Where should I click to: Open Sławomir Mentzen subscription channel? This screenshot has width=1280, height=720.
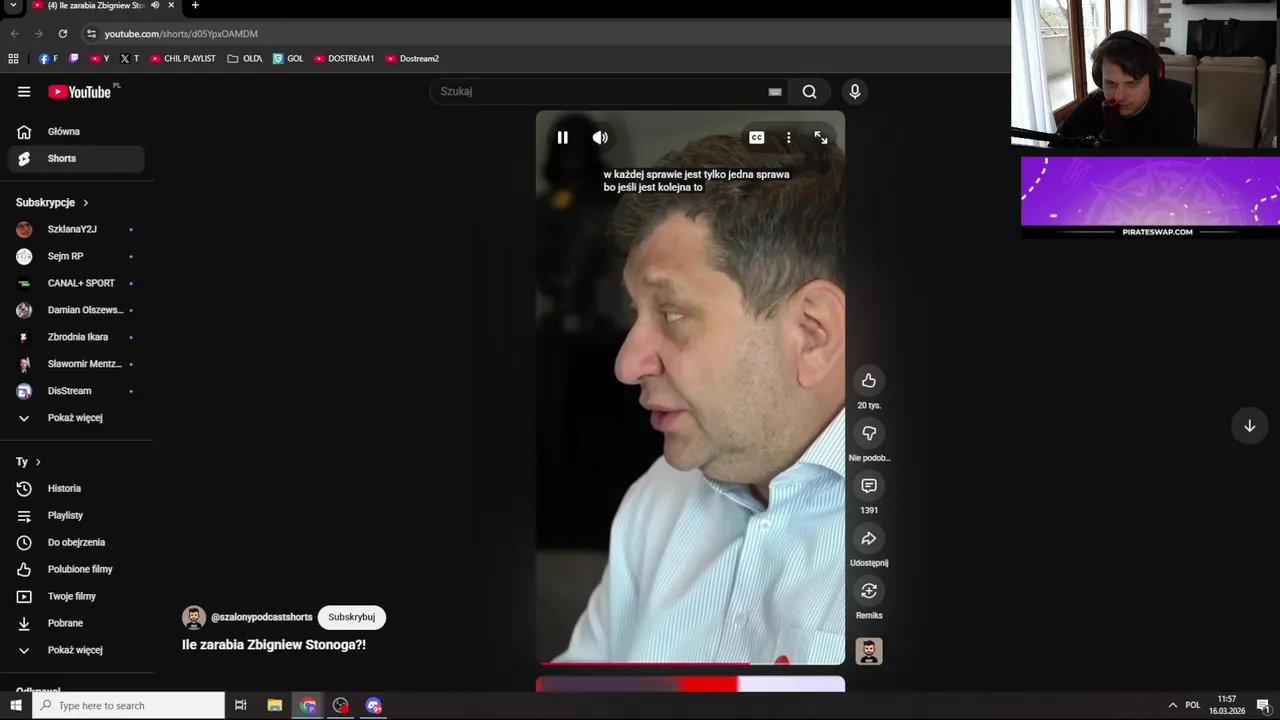point(76,365)
